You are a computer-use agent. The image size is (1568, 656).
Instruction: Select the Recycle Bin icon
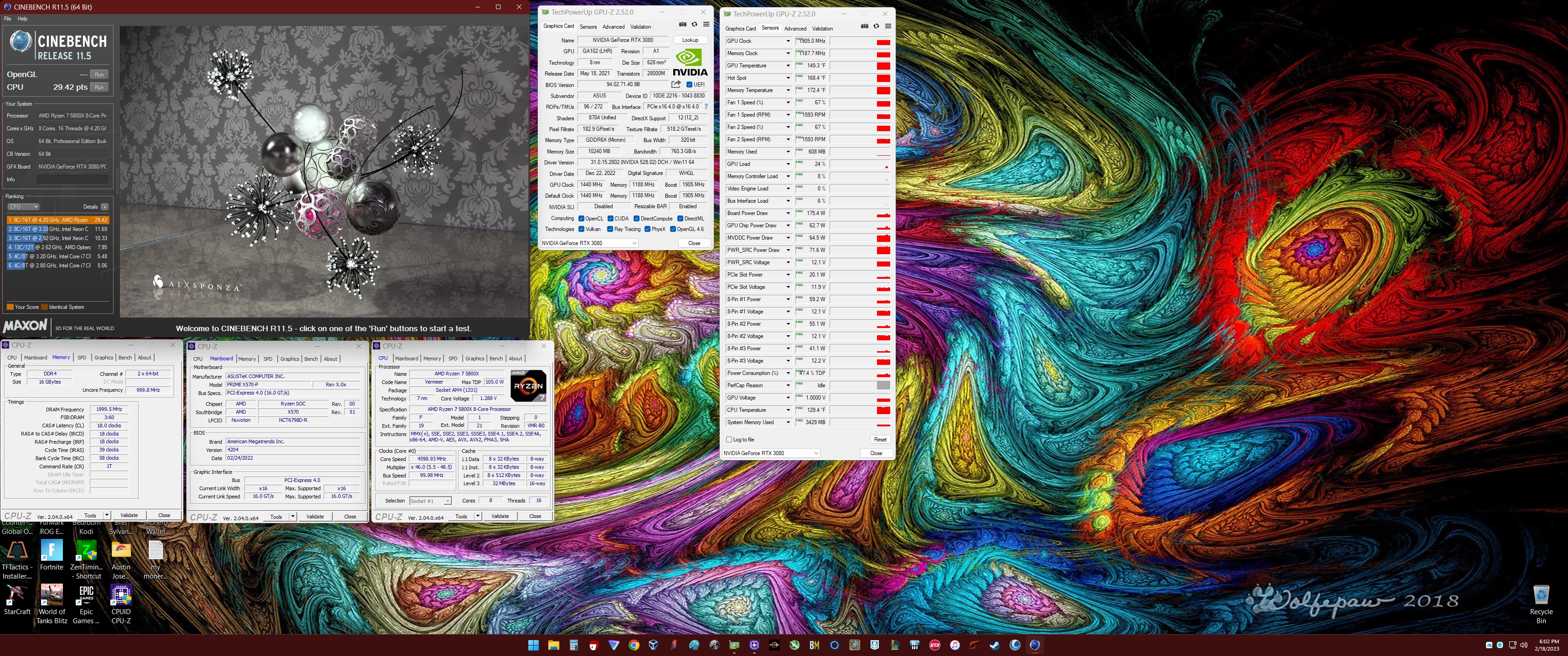pyautogui.click(x=1541, y=604)
